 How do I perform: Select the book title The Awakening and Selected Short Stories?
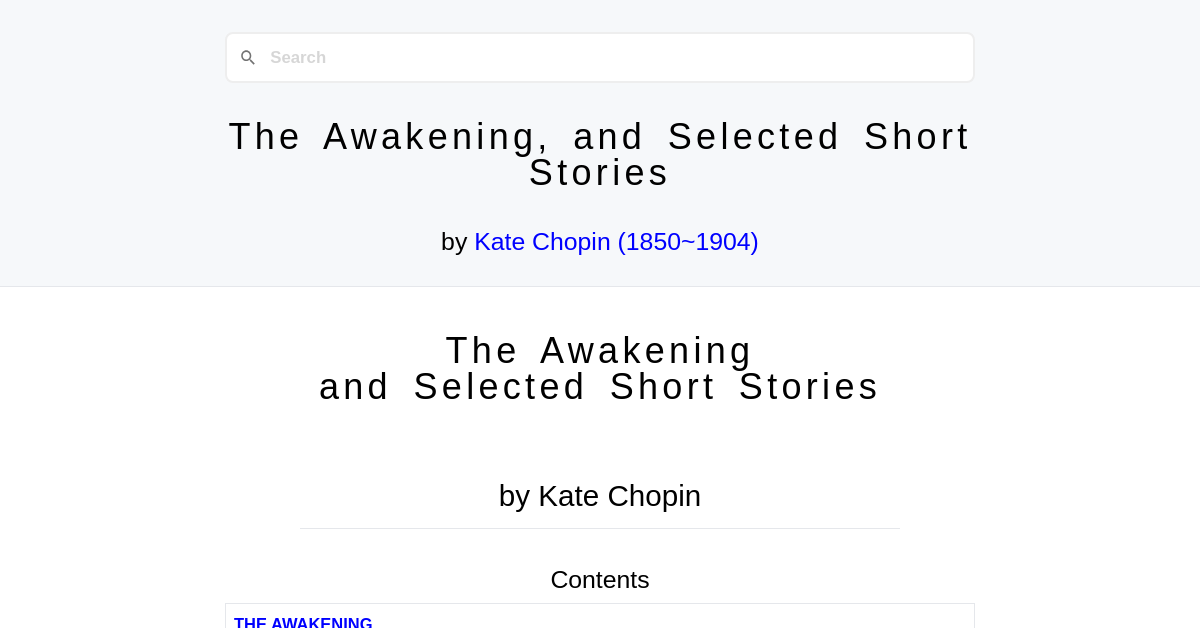[x=600, y=368]
